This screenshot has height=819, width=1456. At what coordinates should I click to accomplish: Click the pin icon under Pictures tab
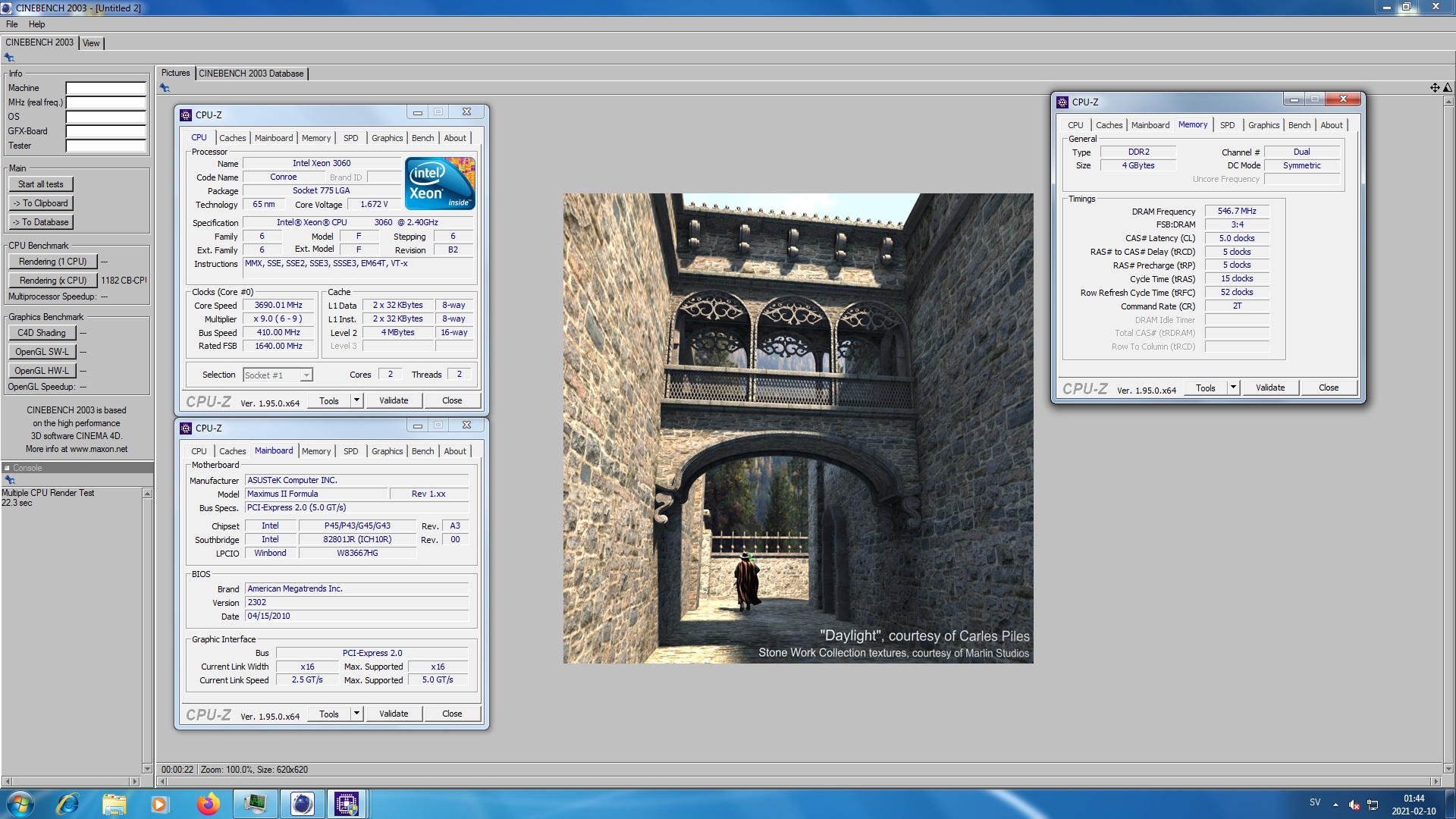(165, 88)
